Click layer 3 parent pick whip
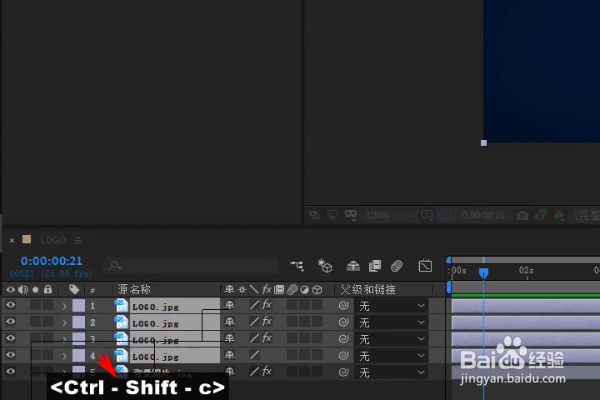 click(x=344, y=339)
